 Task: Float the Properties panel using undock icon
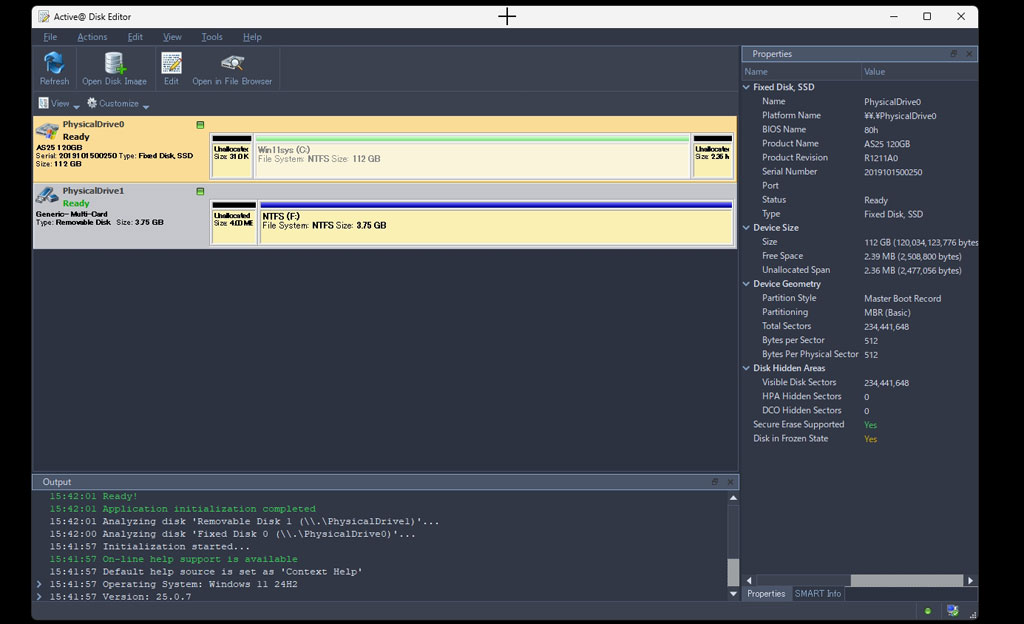tap(953, 54)
